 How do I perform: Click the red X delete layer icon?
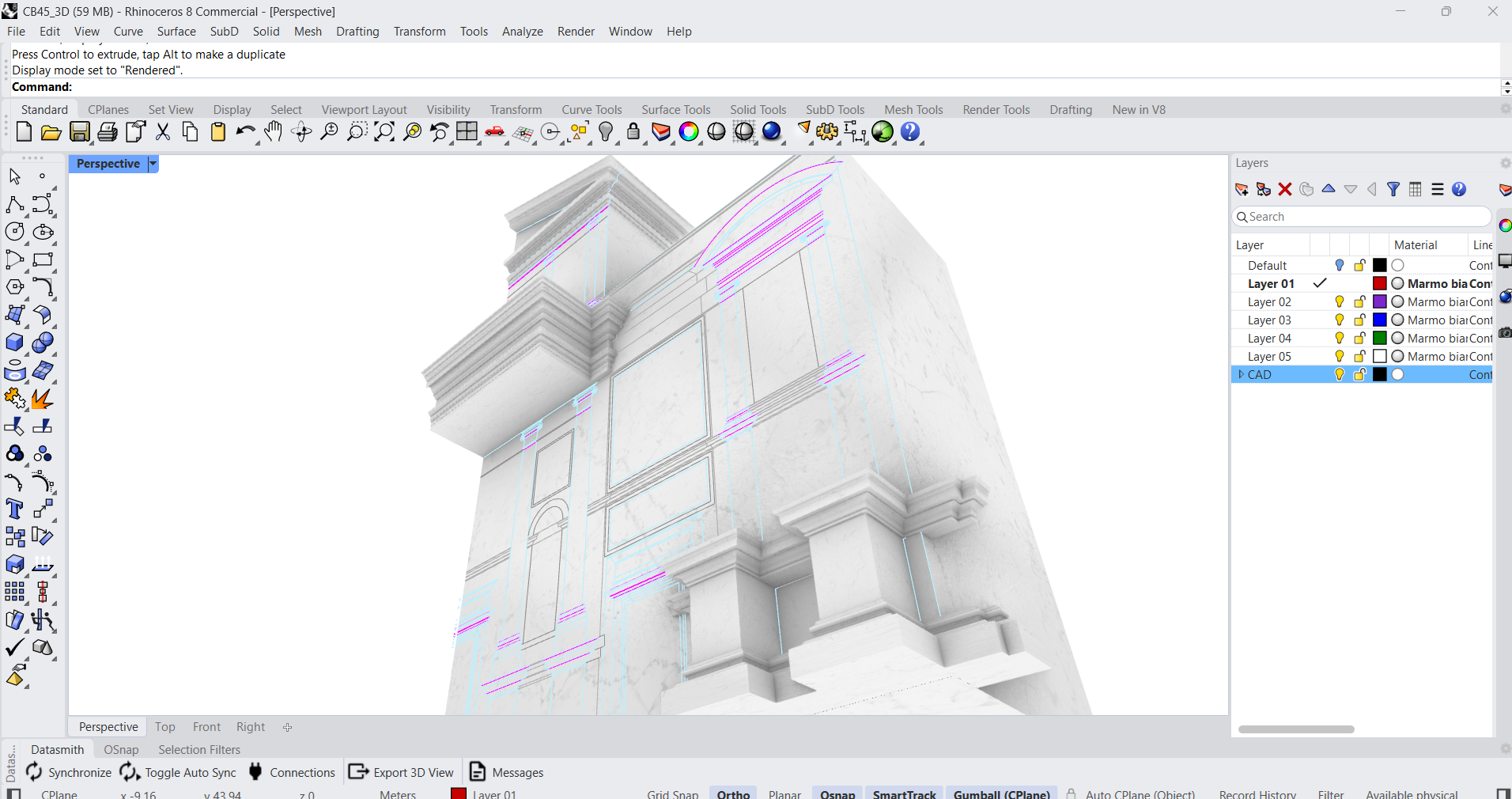pyautogui.click(x=1285, y=189)
